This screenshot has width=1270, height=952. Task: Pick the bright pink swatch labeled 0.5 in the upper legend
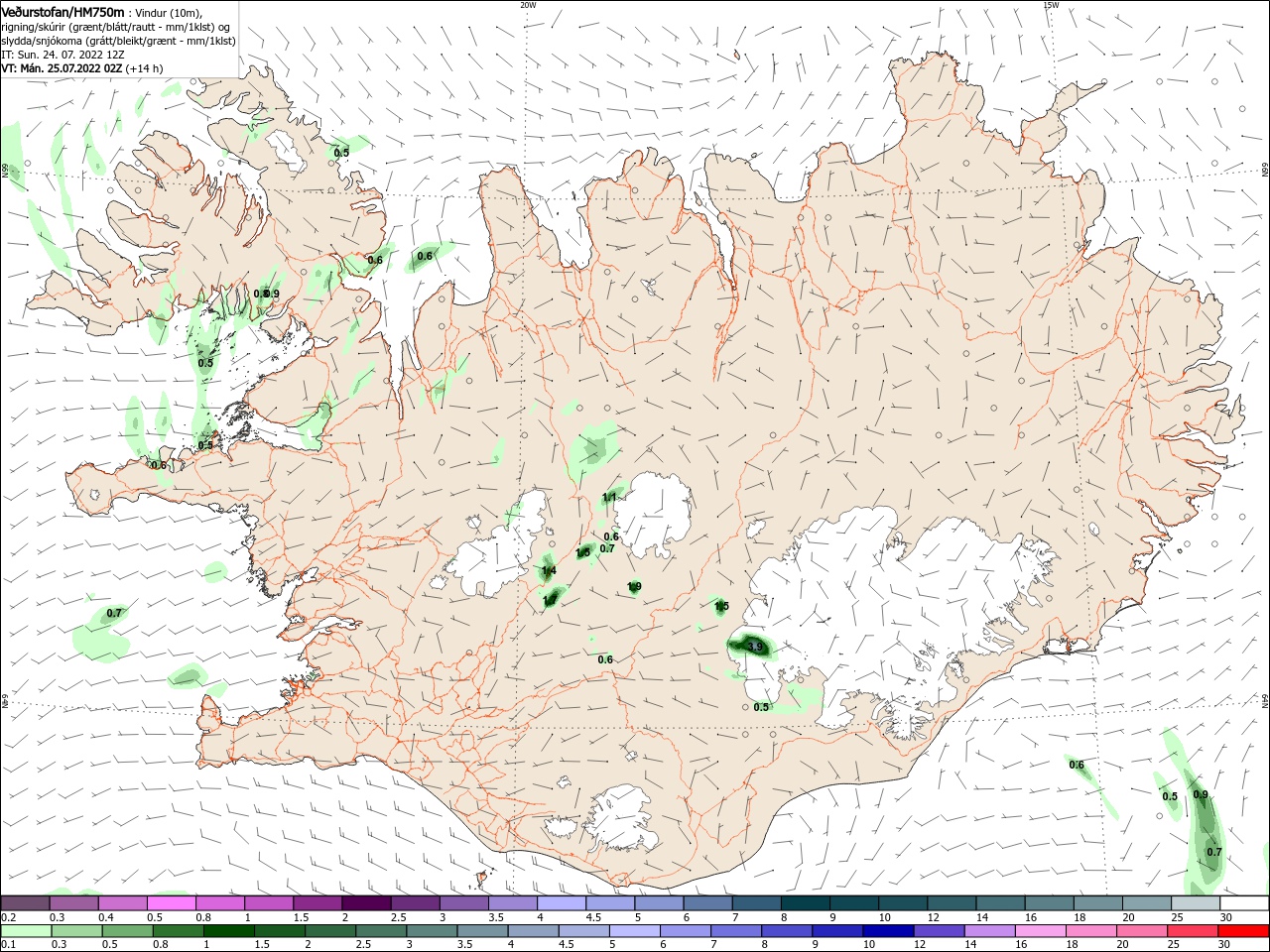coord(171,903)
